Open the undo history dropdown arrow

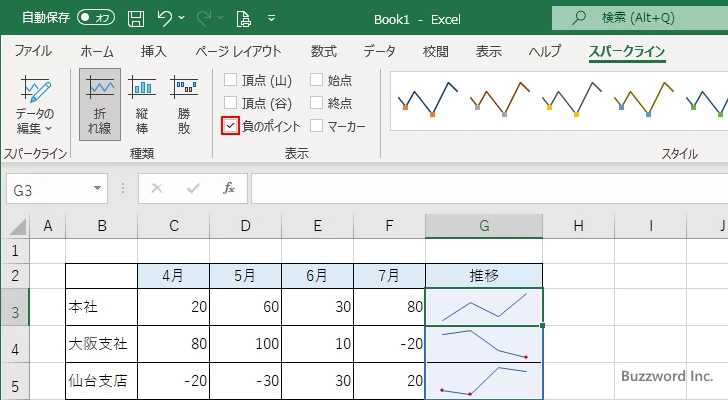(x=182, y=18)
